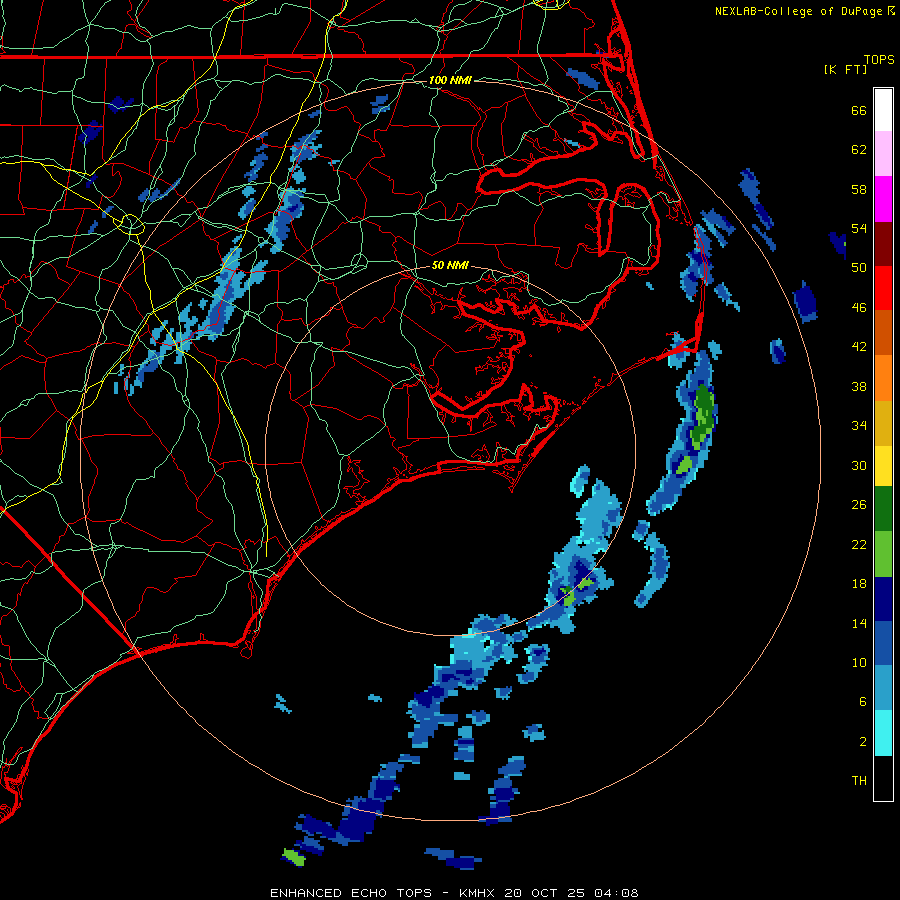Click the legend value '38'
900x900 pixels.
point(859,386)
